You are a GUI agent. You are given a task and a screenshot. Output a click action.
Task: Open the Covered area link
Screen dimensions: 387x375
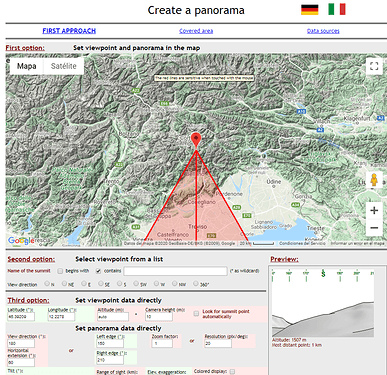pyautogui.click(x=196, y=31)
